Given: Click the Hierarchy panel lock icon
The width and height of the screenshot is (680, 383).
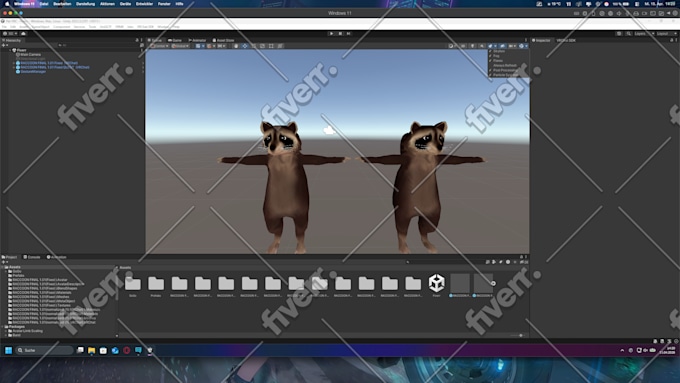Looking at the screenshot, I should pyautogui.click(x=137, y=40).
